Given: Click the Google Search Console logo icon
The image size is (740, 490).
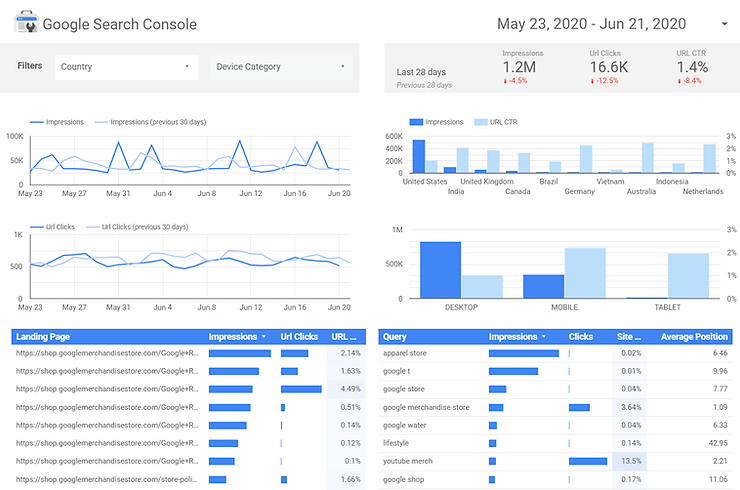Looking at the screenshot, I should tap(26, 23).
